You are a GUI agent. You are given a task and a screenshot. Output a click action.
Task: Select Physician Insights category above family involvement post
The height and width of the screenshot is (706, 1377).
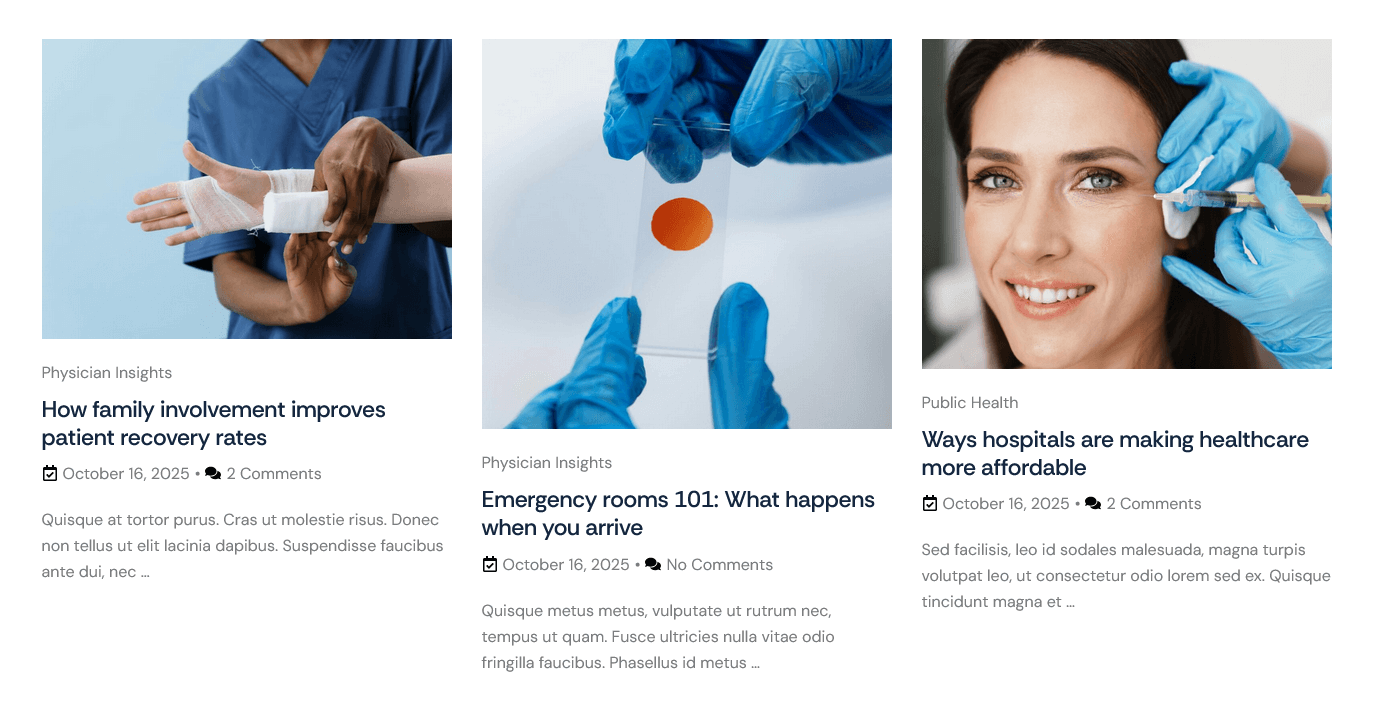pos(107,373)
